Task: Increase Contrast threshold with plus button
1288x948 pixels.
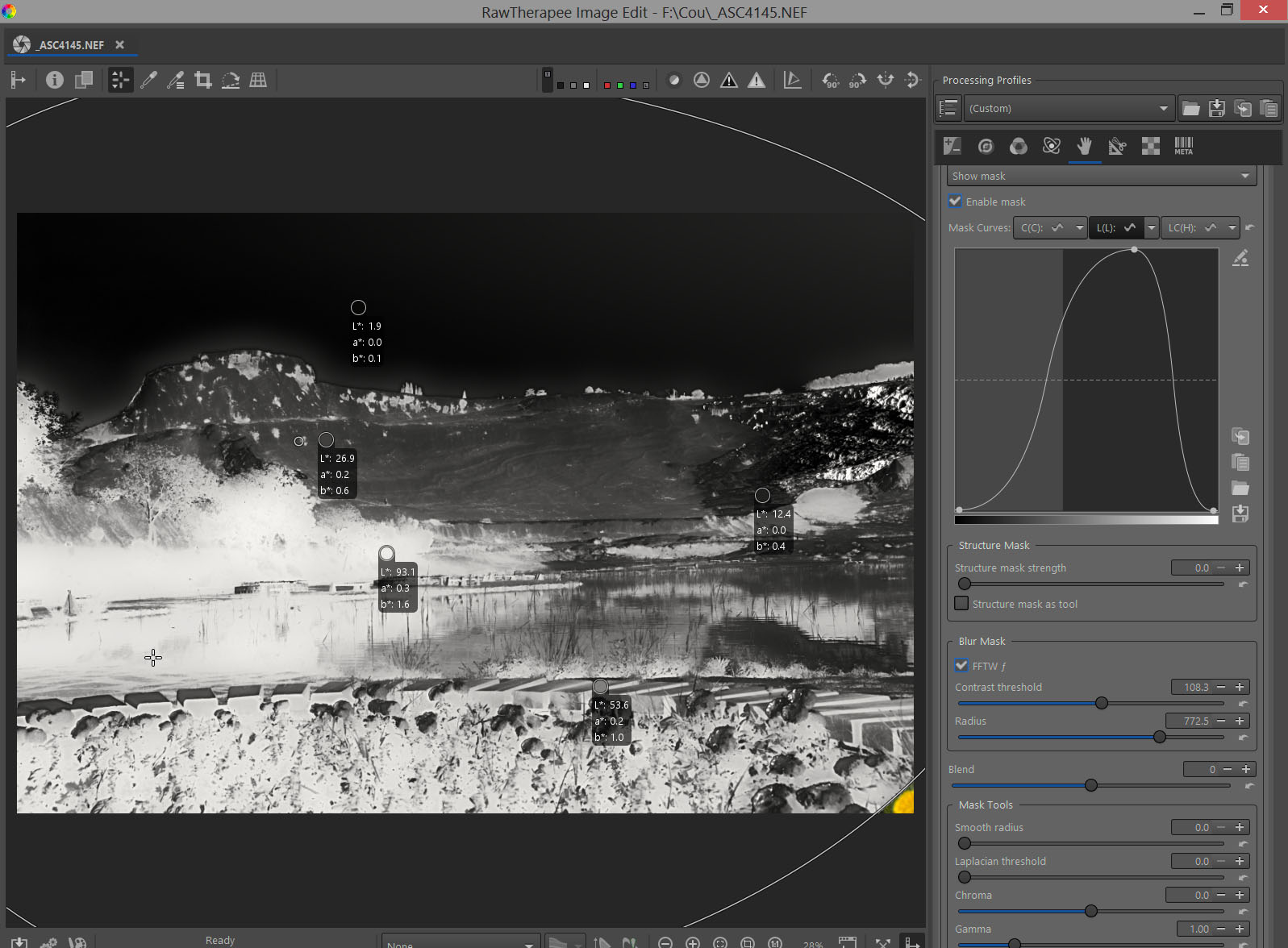Action: pos(1240,687)
